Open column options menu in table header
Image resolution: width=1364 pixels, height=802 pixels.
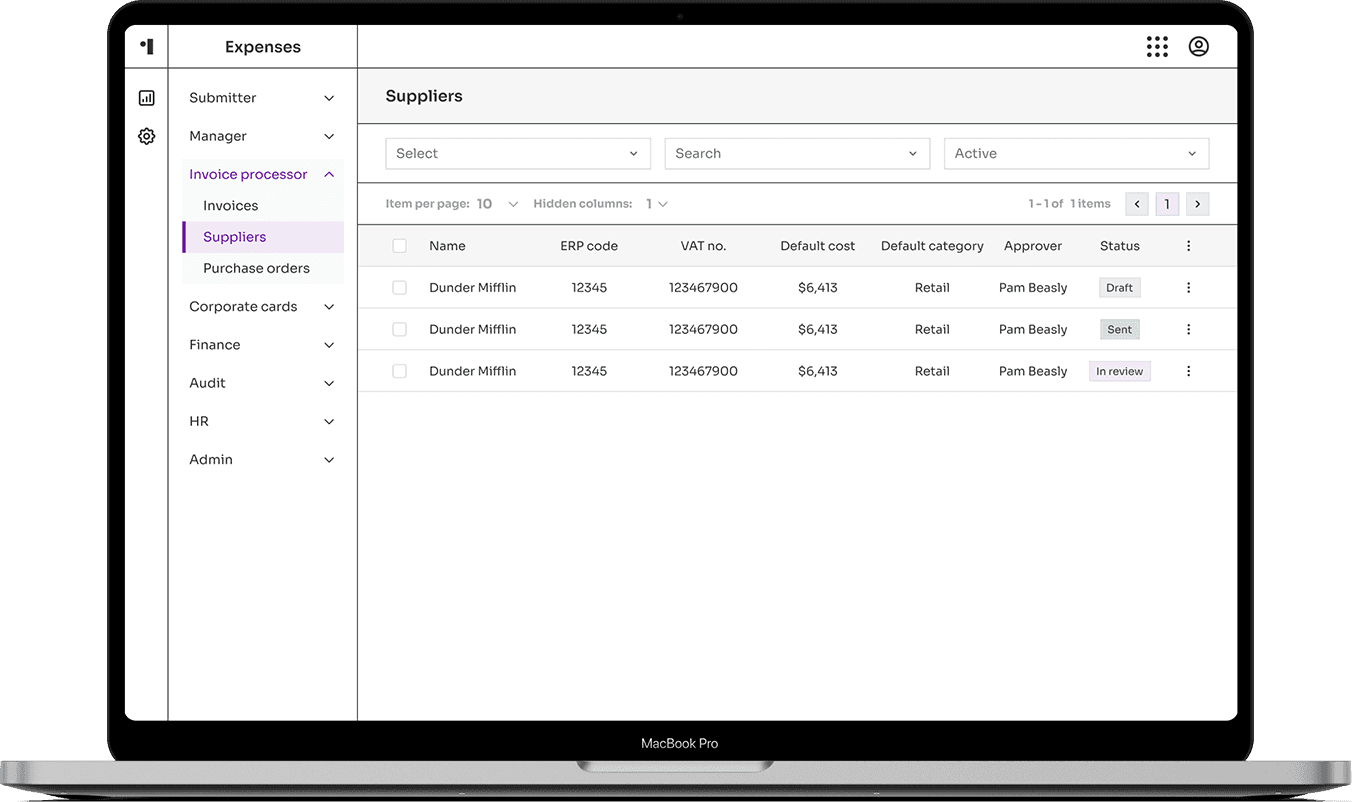(x=1188, y=246)
